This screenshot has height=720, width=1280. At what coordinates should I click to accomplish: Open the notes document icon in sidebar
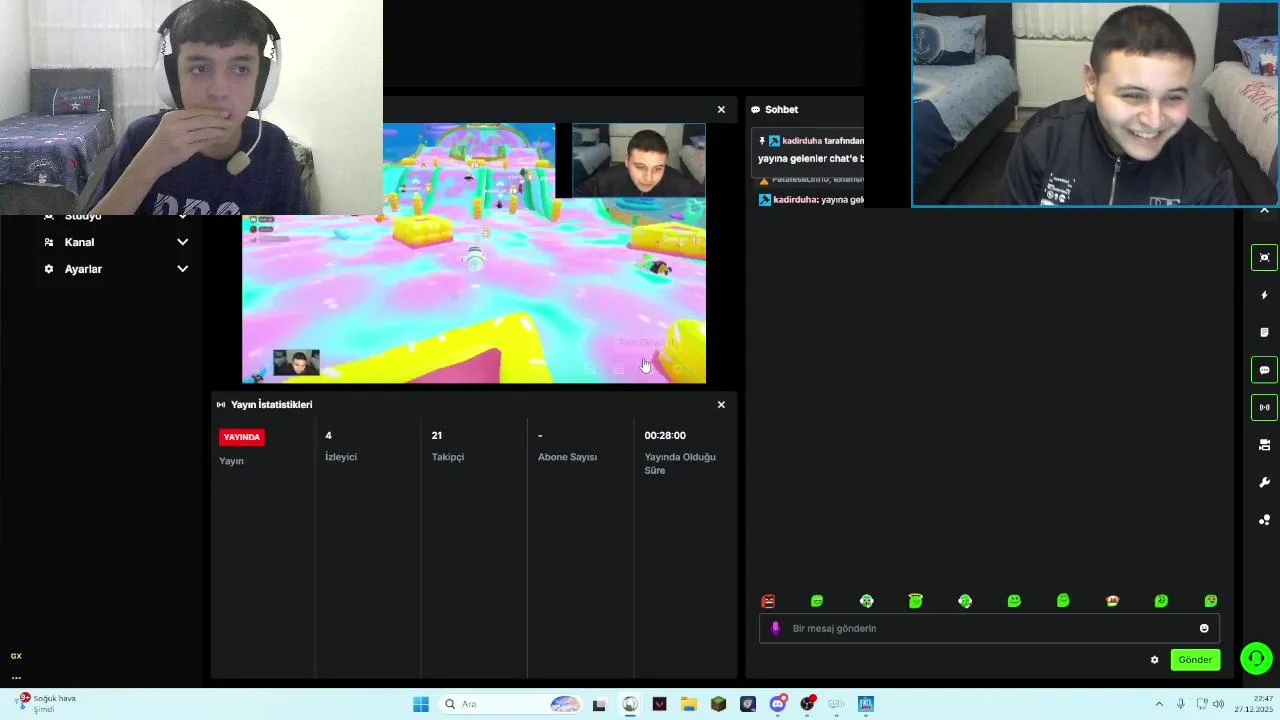tap(1264, 332)
